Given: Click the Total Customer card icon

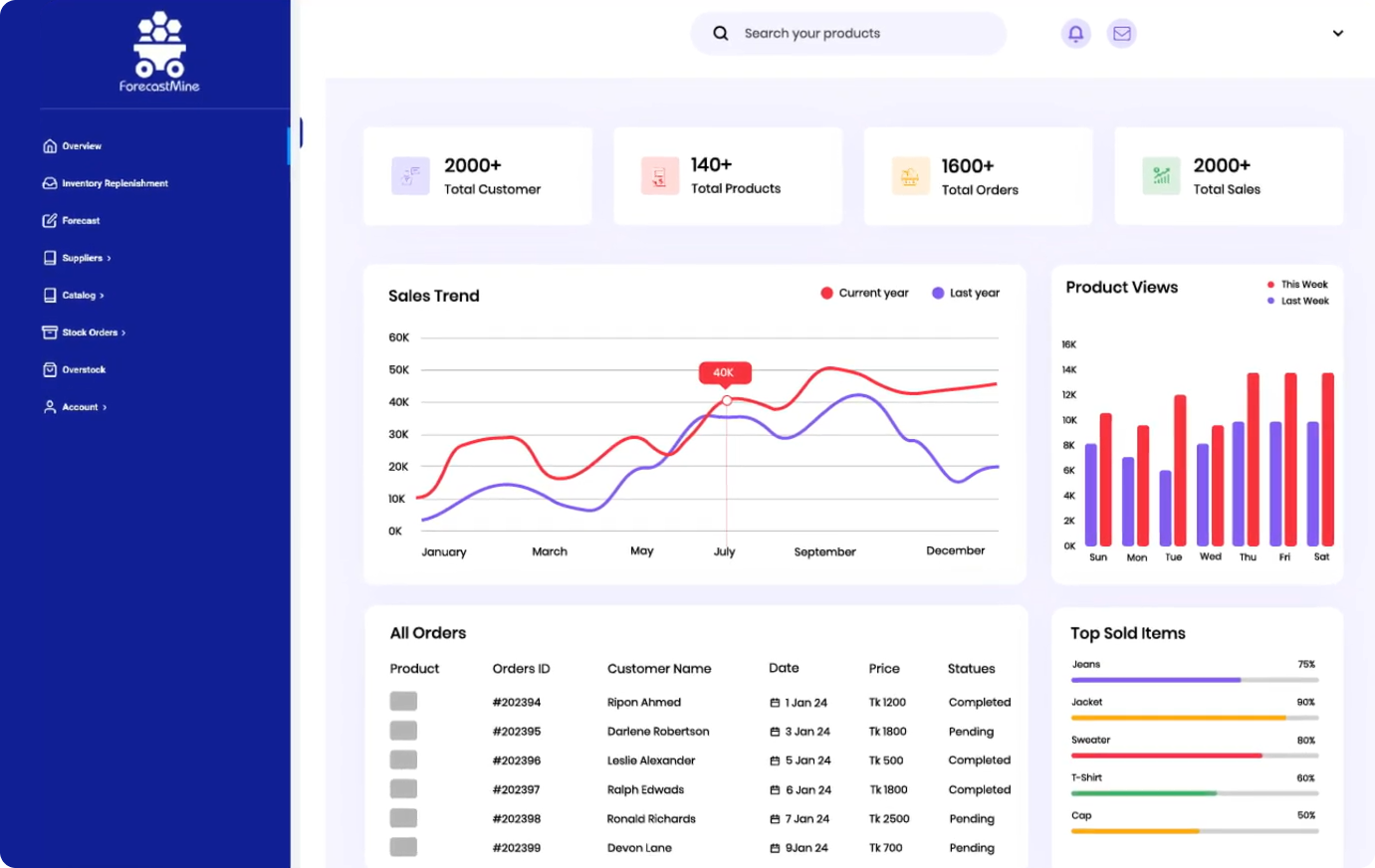Looking at the screenshot, I should pyautogui.click(x=410, y=176).
